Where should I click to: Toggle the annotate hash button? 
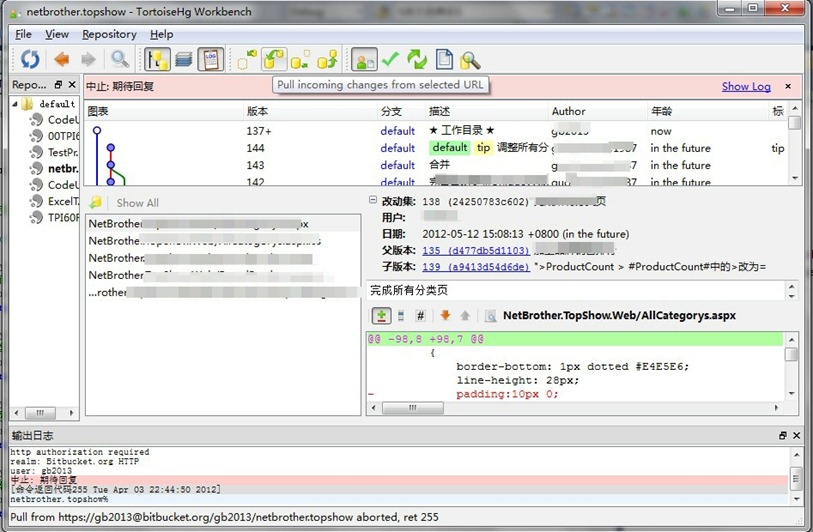pos(420,315)
